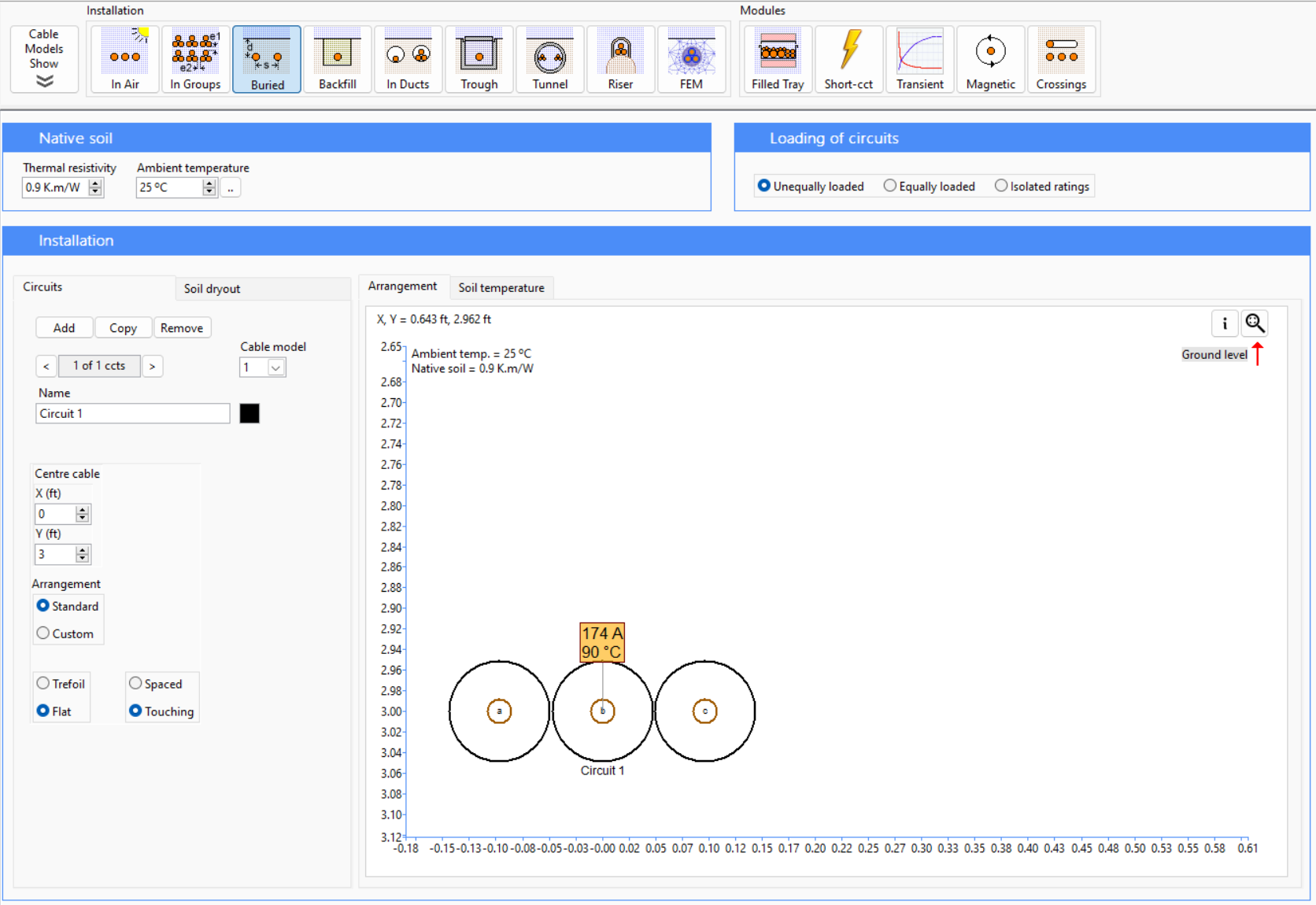Select the Equally loaded radio option
Viewport: 1316px width, 905px height.
click(890, 187)
